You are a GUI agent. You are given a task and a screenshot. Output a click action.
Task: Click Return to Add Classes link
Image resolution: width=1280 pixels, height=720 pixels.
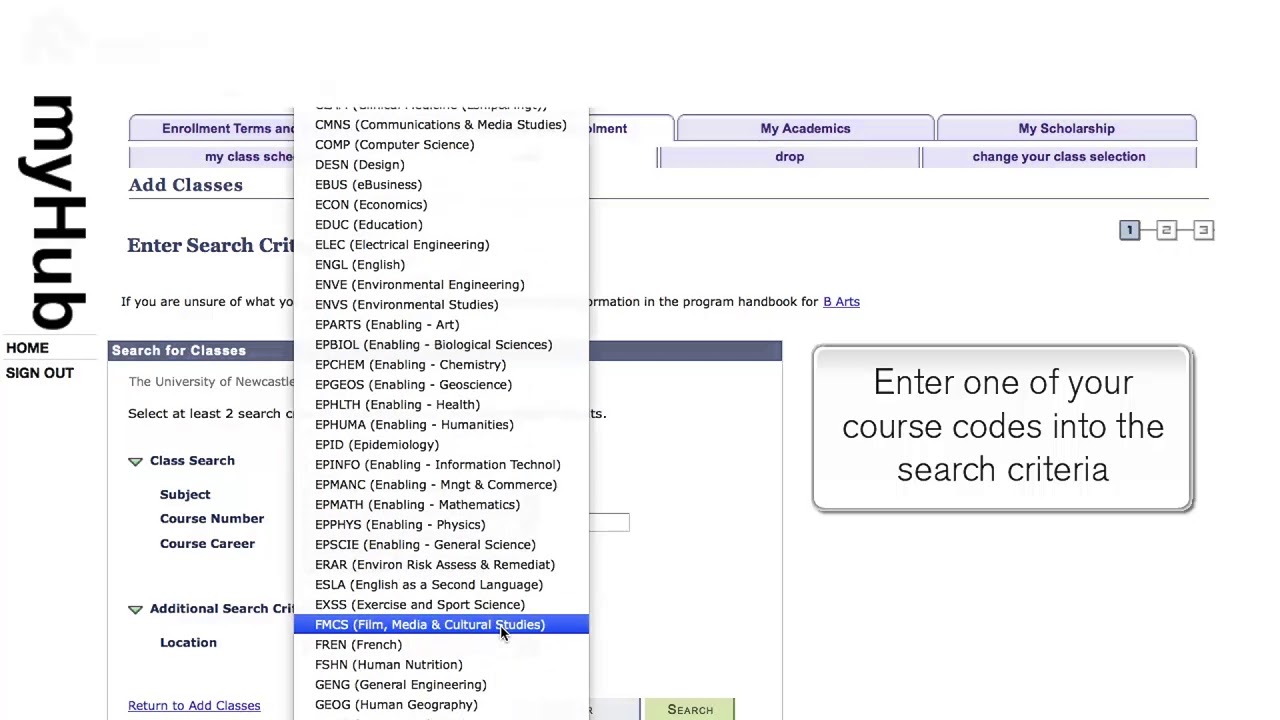(194, 706)
